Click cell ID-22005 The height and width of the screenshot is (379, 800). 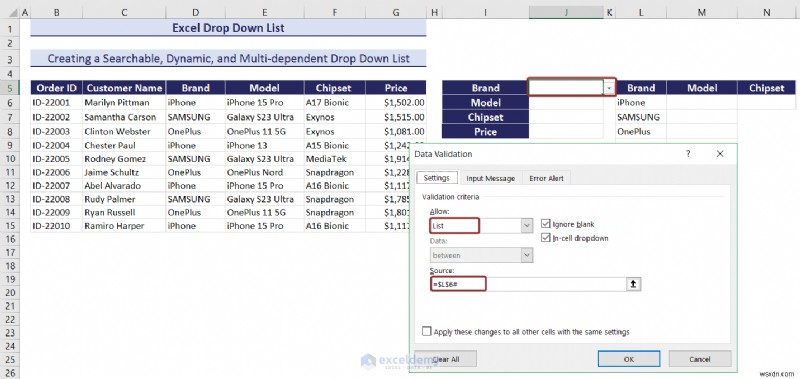point(56,159)
